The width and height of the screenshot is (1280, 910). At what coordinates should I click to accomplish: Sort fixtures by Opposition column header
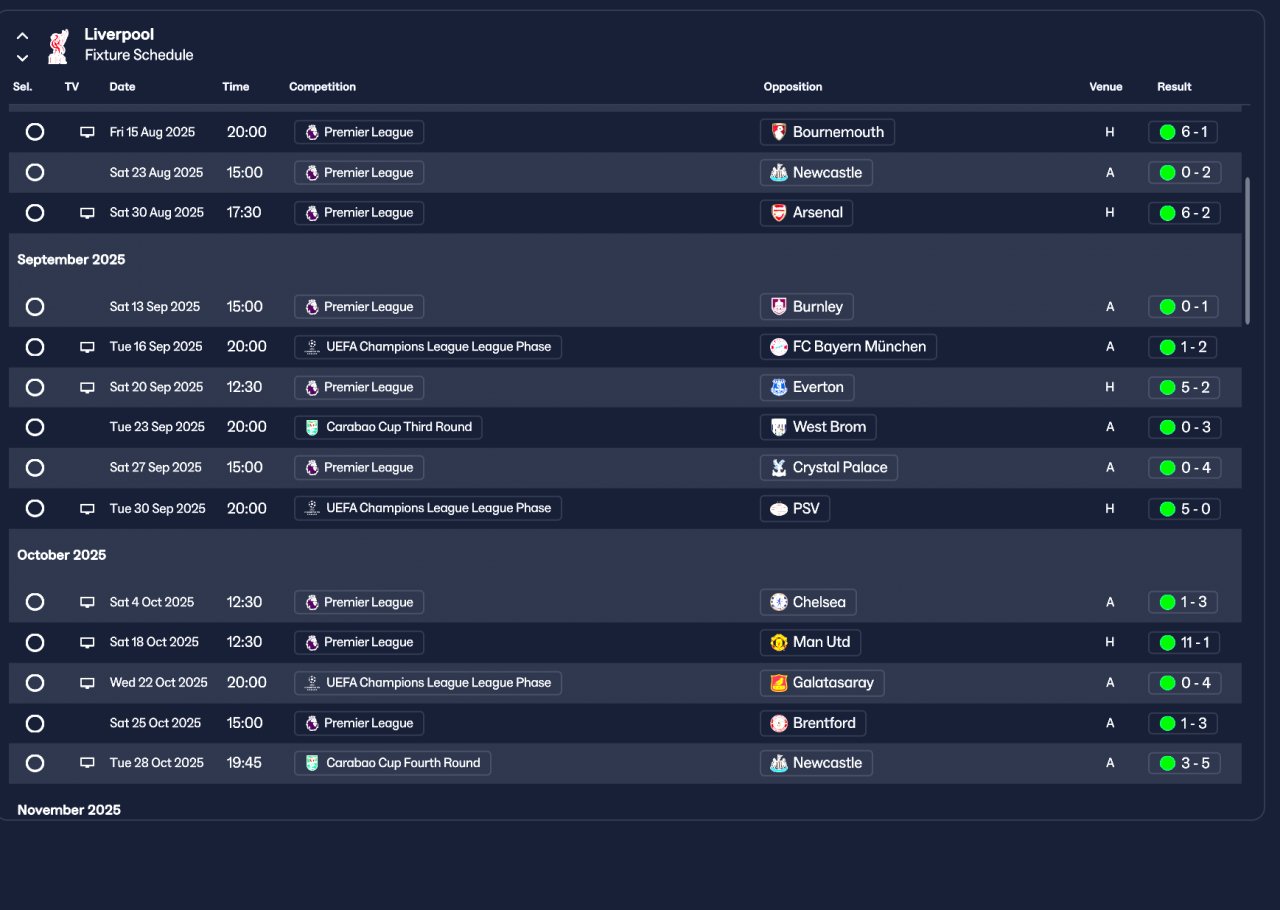pyautogui.click(x=792, y=87)
